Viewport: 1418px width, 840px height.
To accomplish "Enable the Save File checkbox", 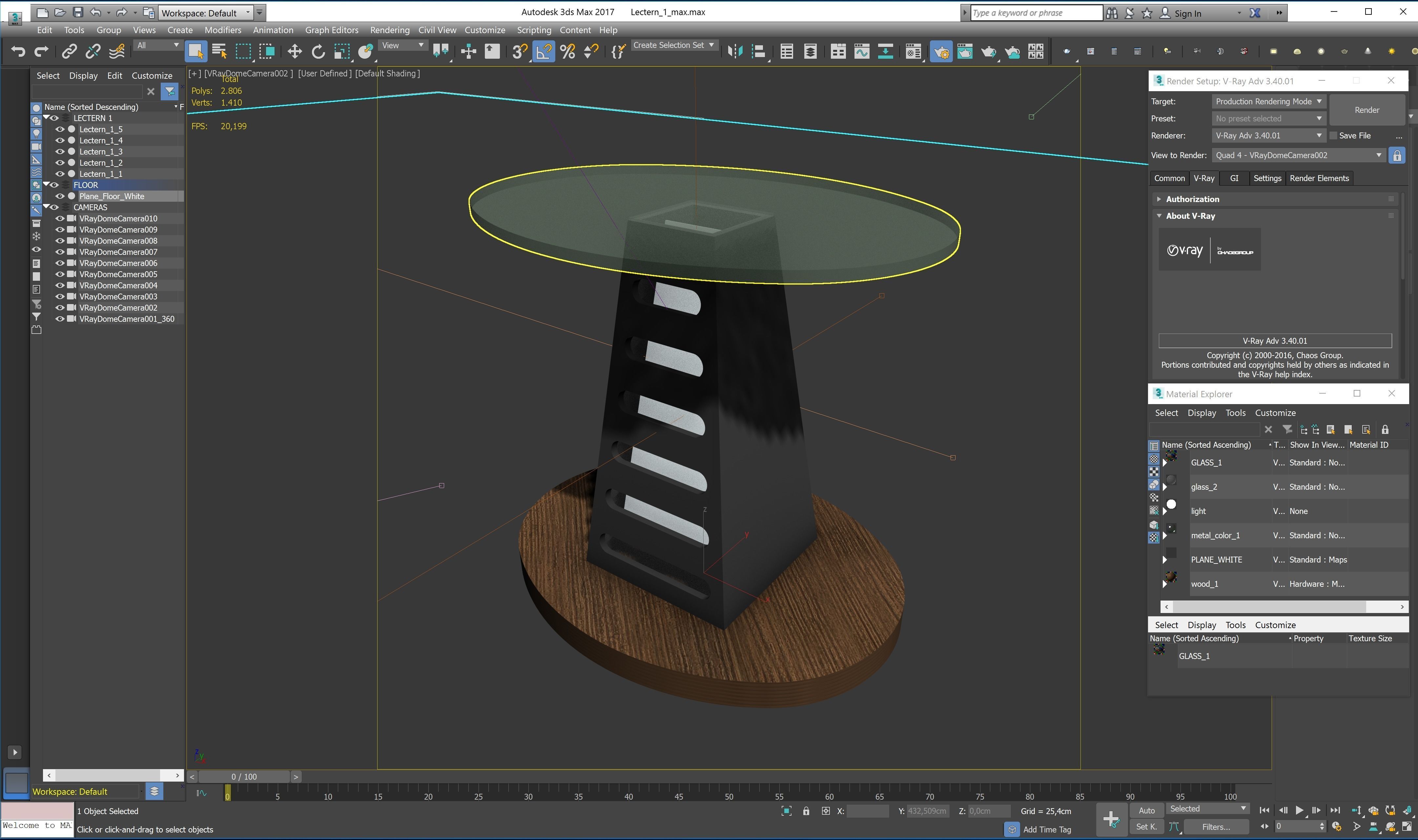I will pos(1333,135).
